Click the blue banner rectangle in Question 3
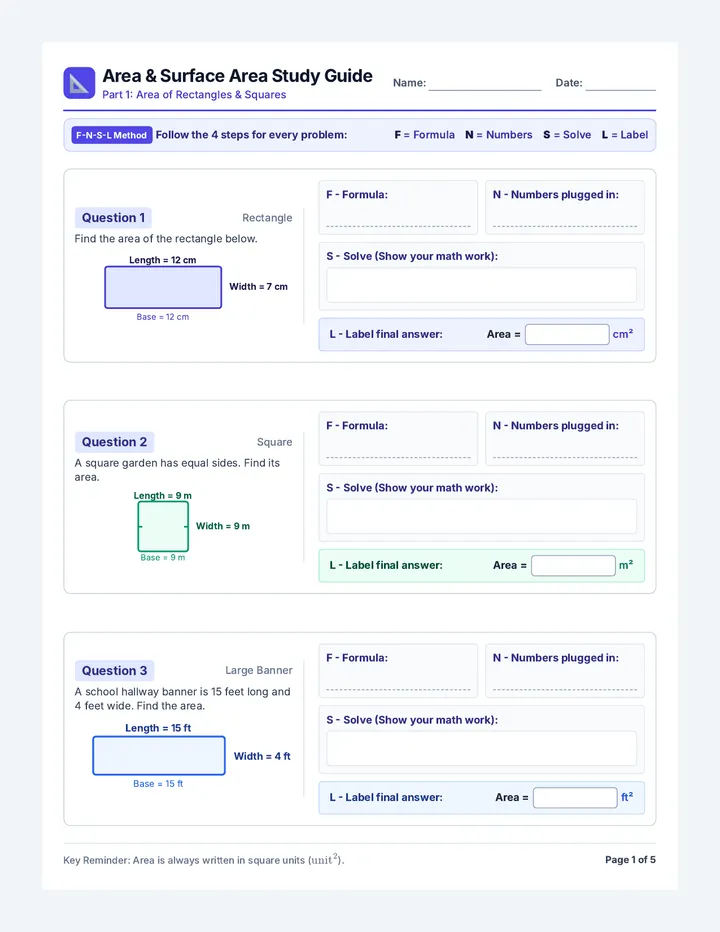 point(159,755)
